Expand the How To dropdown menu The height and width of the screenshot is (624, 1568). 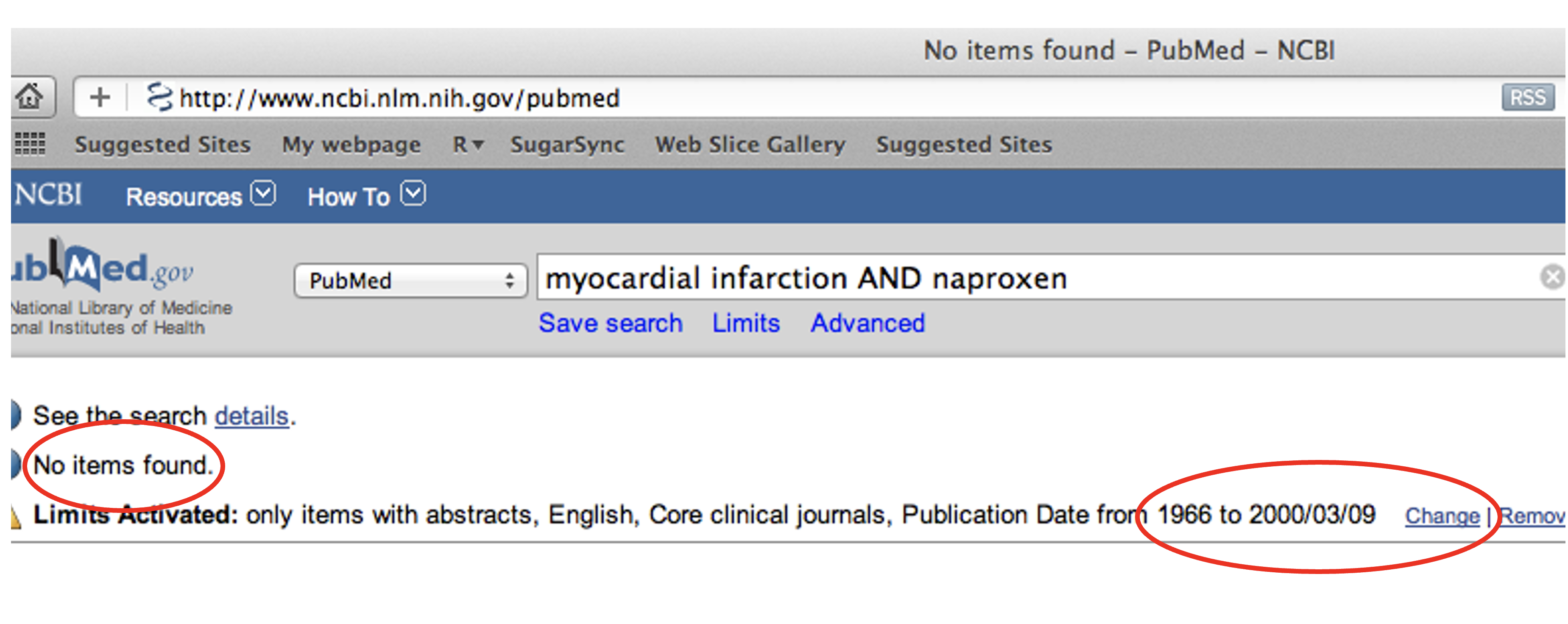366,195
